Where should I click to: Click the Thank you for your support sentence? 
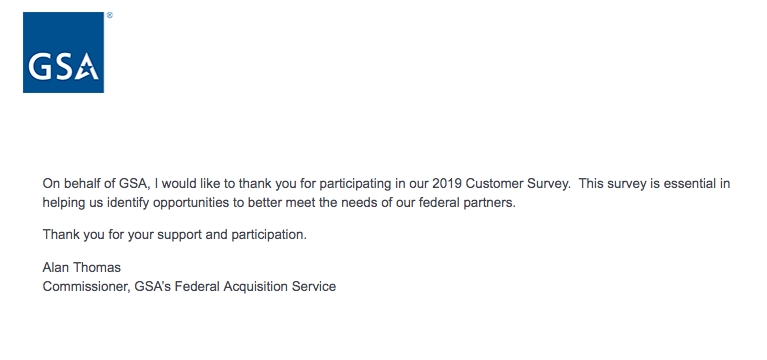[175, 235]
